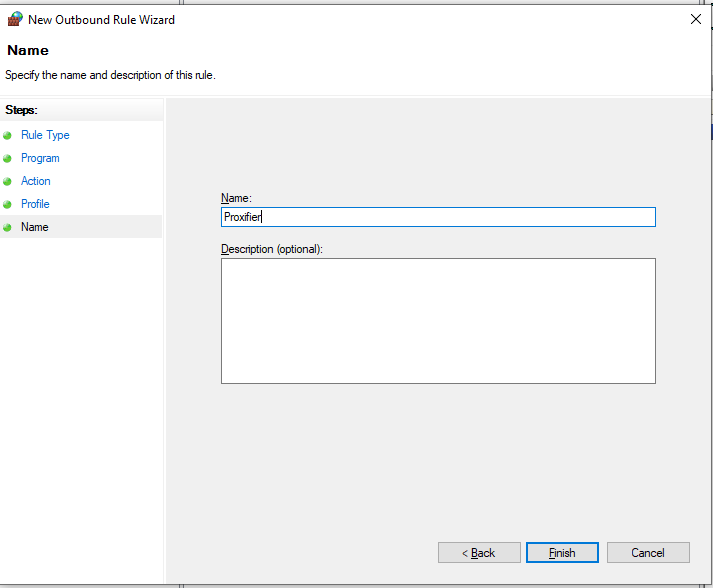Click the green bullet beside Program
Screen dimensions: 713x588
[7, 159]
